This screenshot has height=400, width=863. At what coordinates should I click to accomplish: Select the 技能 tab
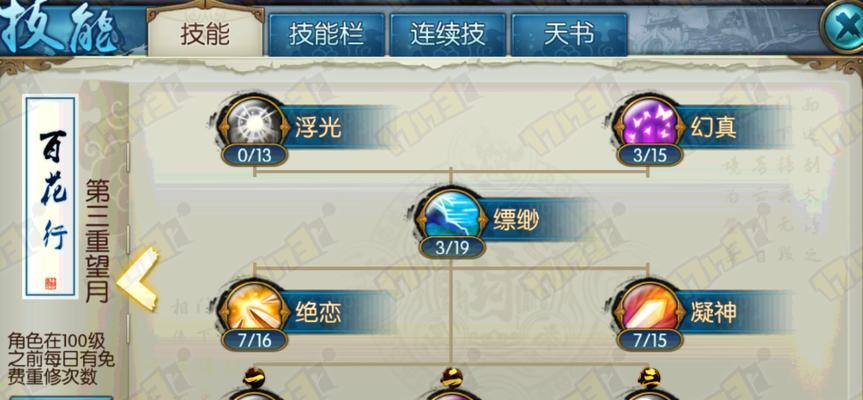(x=205, y=33)
